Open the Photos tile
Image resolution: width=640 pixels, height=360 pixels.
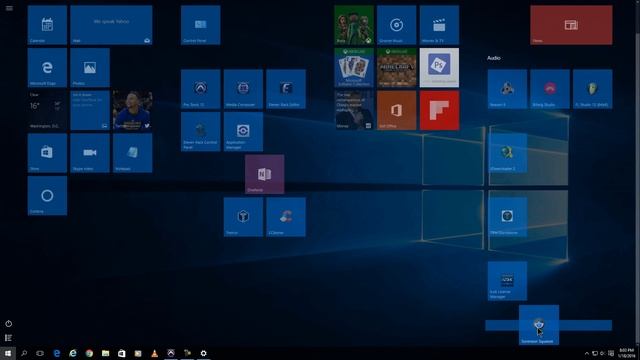click(x=90, y=68)
